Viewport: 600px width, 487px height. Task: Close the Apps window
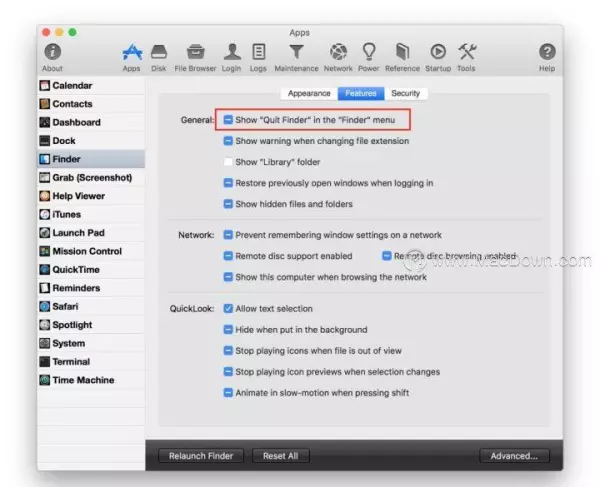point(46,33)
